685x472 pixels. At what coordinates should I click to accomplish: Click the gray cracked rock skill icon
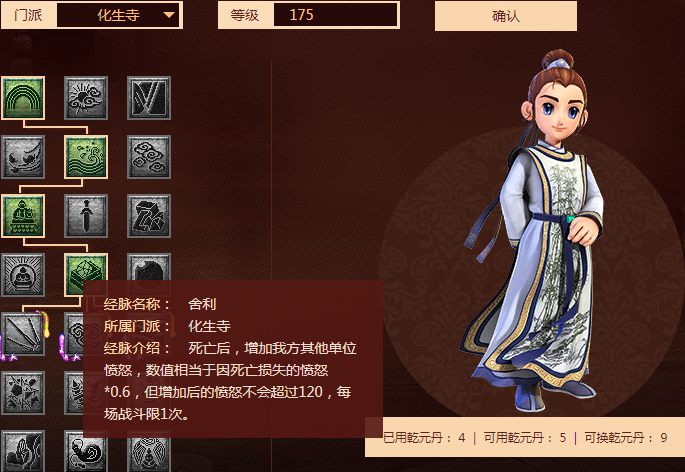click(149, 216)
